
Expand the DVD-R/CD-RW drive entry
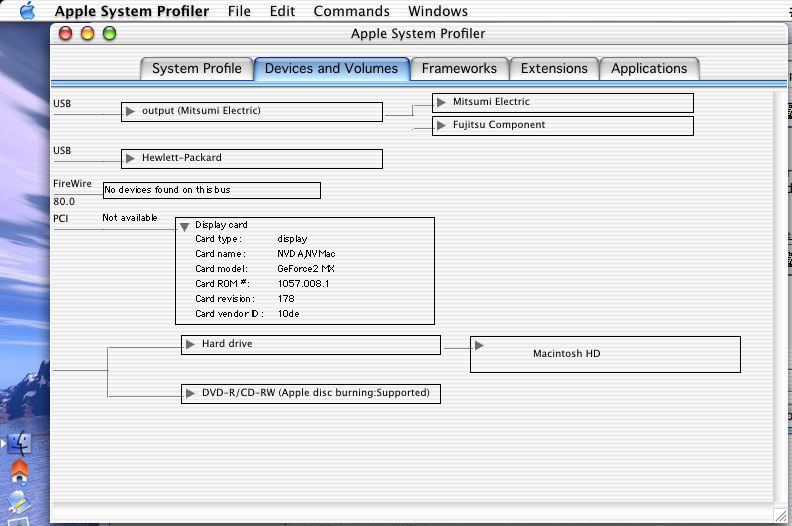pos(190,393)
